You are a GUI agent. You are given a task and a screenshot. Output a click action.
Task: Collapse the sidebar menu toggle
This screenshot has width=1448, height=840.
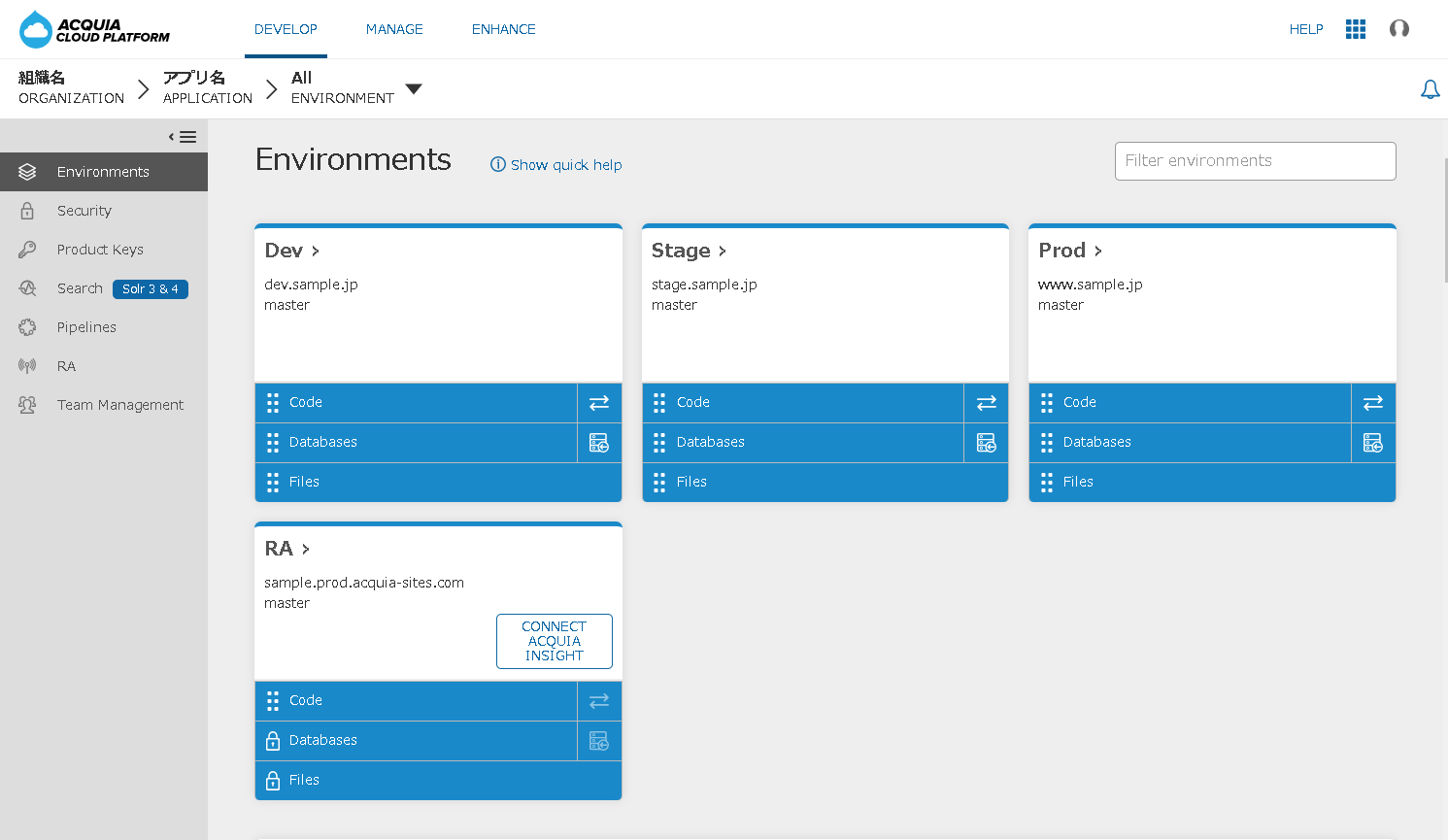(x=183, y=137)
